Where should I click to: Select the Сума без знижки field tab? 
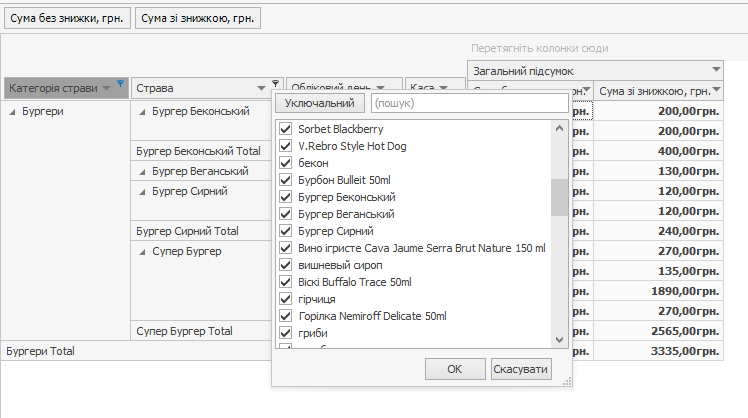click(67, 19)
